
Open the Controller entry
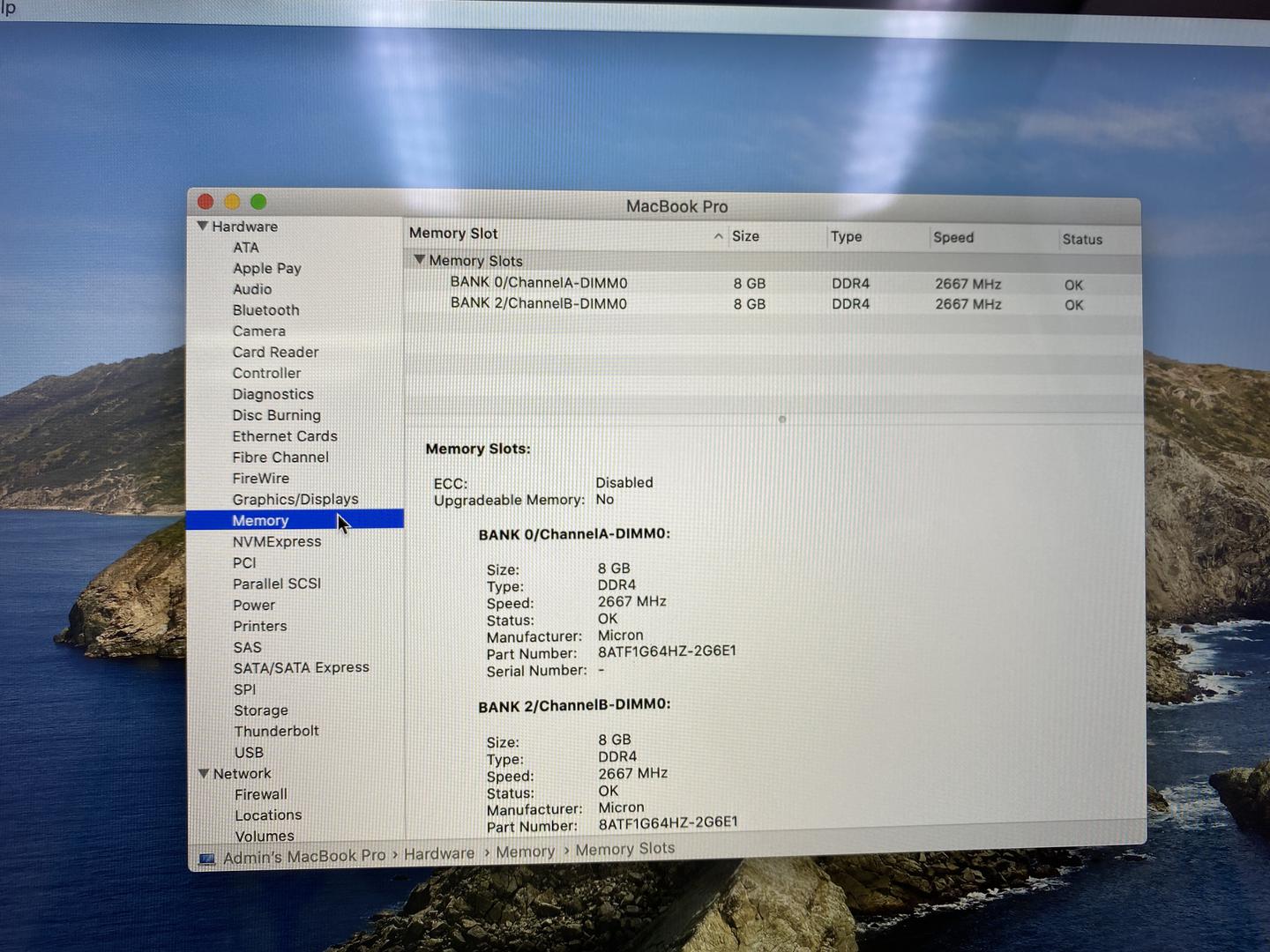point(267,374)
